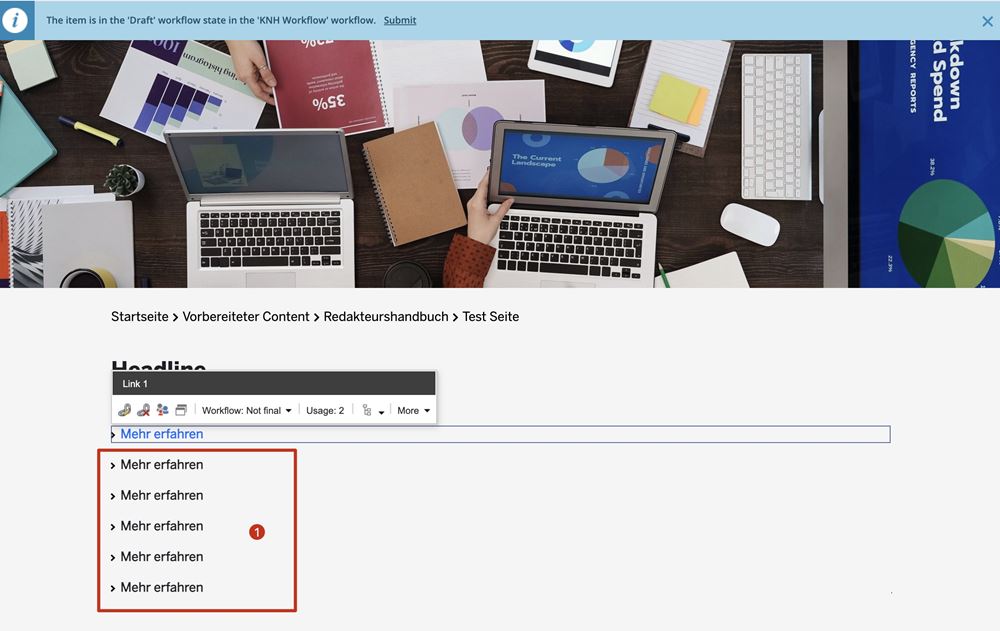Click the tree structure navigation icon
Image resolution: width=1000 pixels, height=631 pixels.
(367, 410)
